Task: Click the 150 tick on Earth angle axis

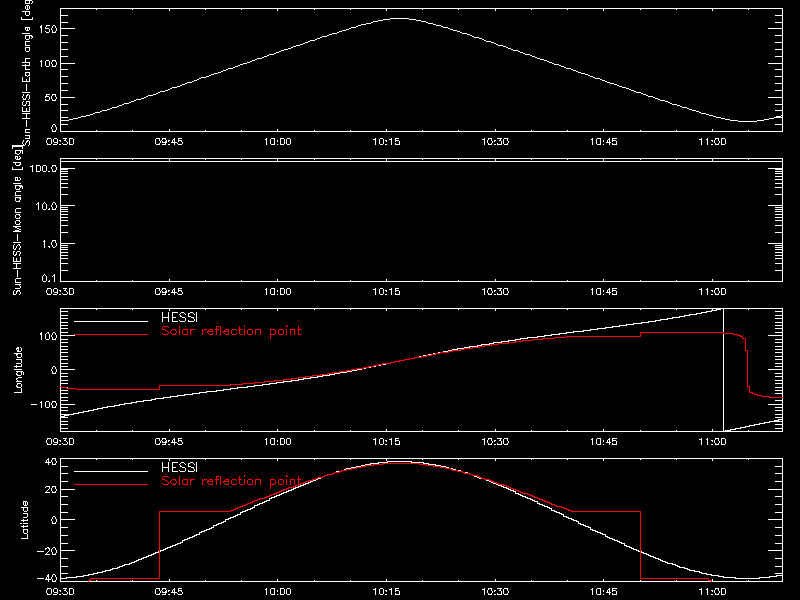Action: [x=48, y=29]
